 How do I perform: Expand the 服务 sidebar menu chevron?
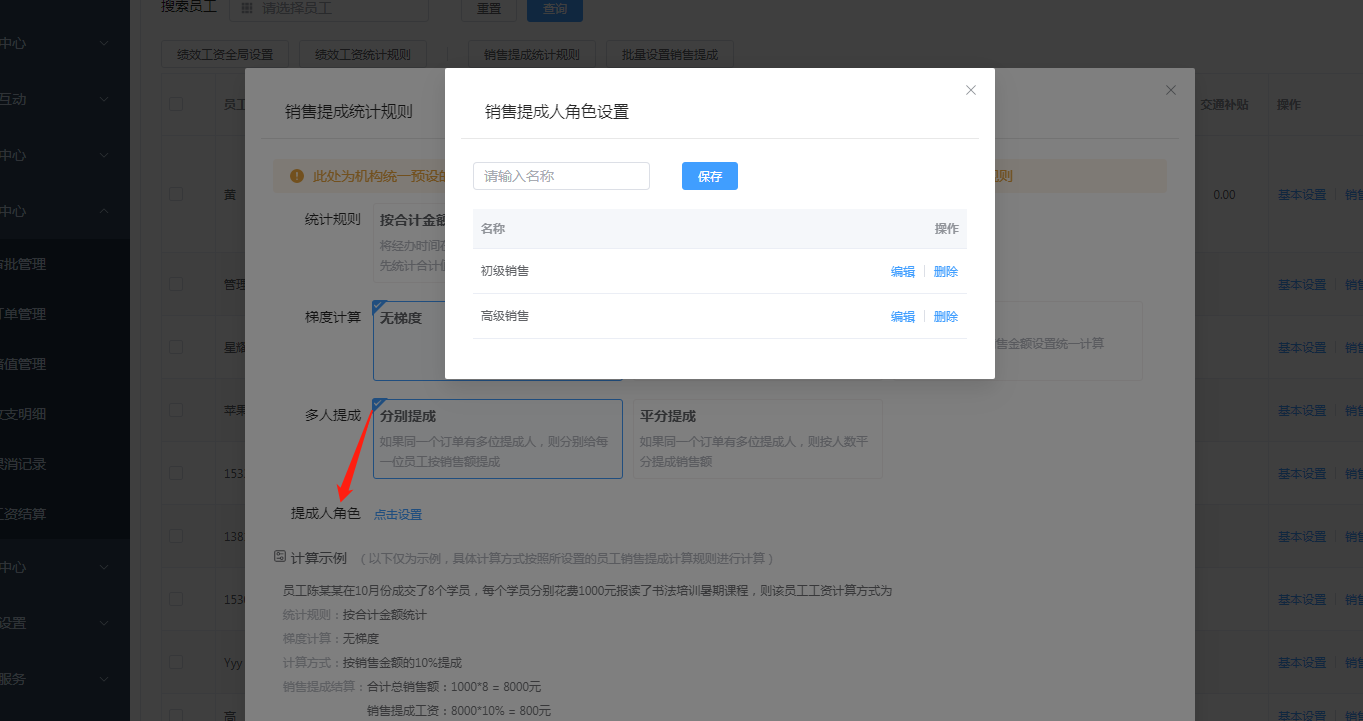(105, 679)
